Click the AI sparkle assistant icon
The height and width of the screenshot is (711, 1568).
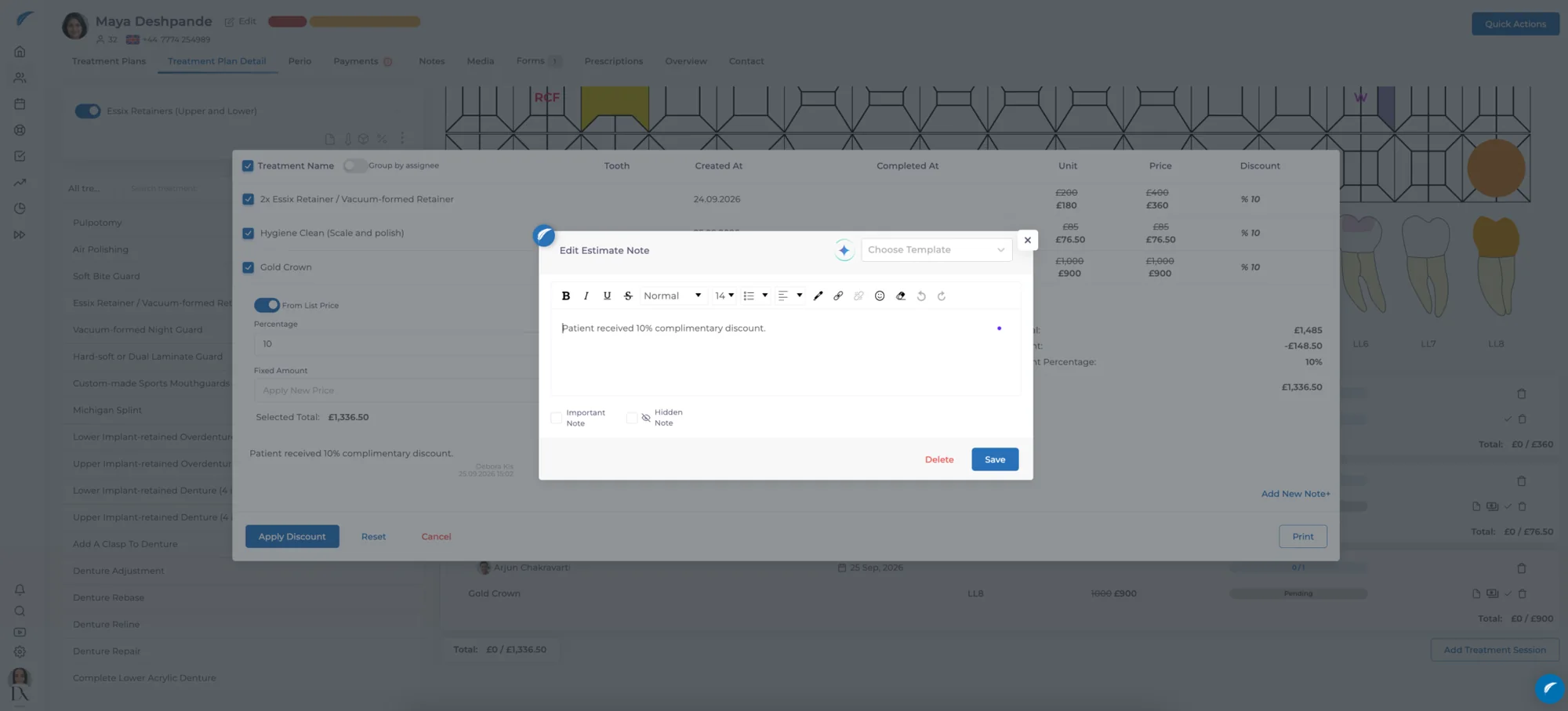[844, 250]
